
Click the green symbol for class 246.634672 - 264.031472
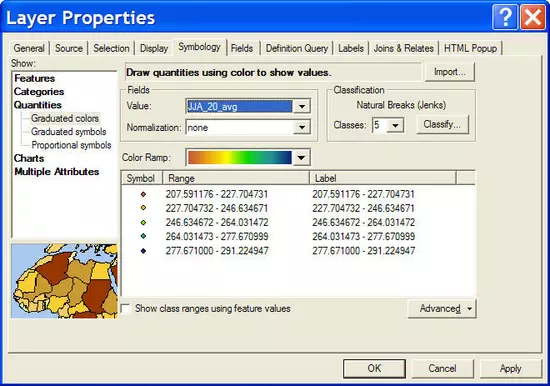[143, 222]
